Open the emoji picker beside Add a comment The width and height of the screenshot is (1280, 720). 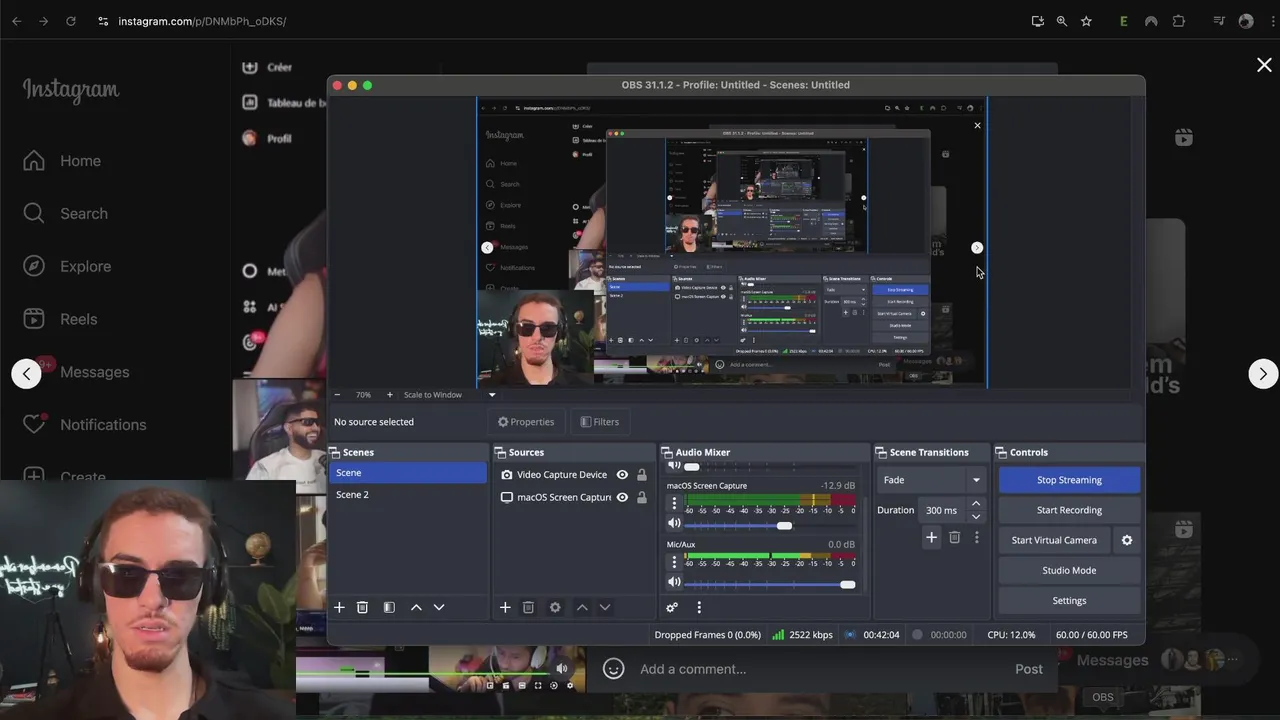(614, 669)
